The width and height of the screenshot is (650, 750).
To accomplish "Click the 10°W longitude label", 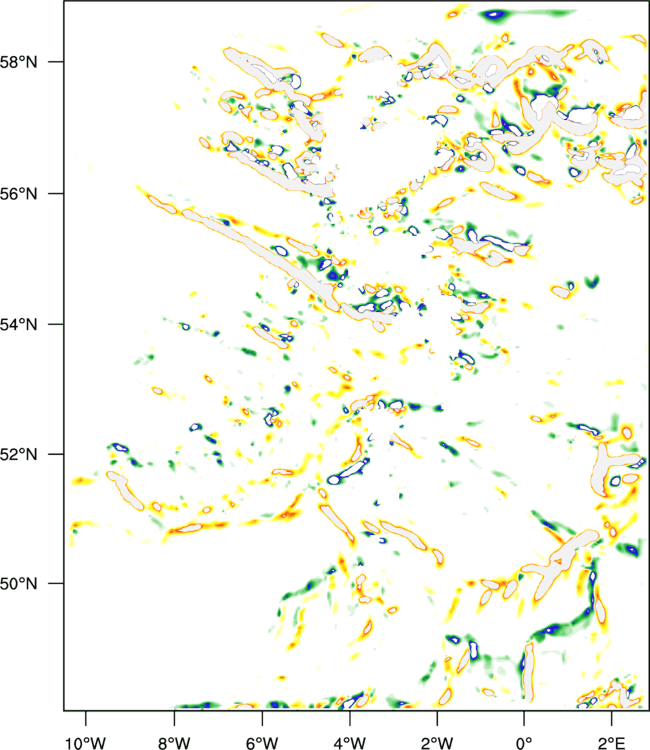I will point(86,742).
